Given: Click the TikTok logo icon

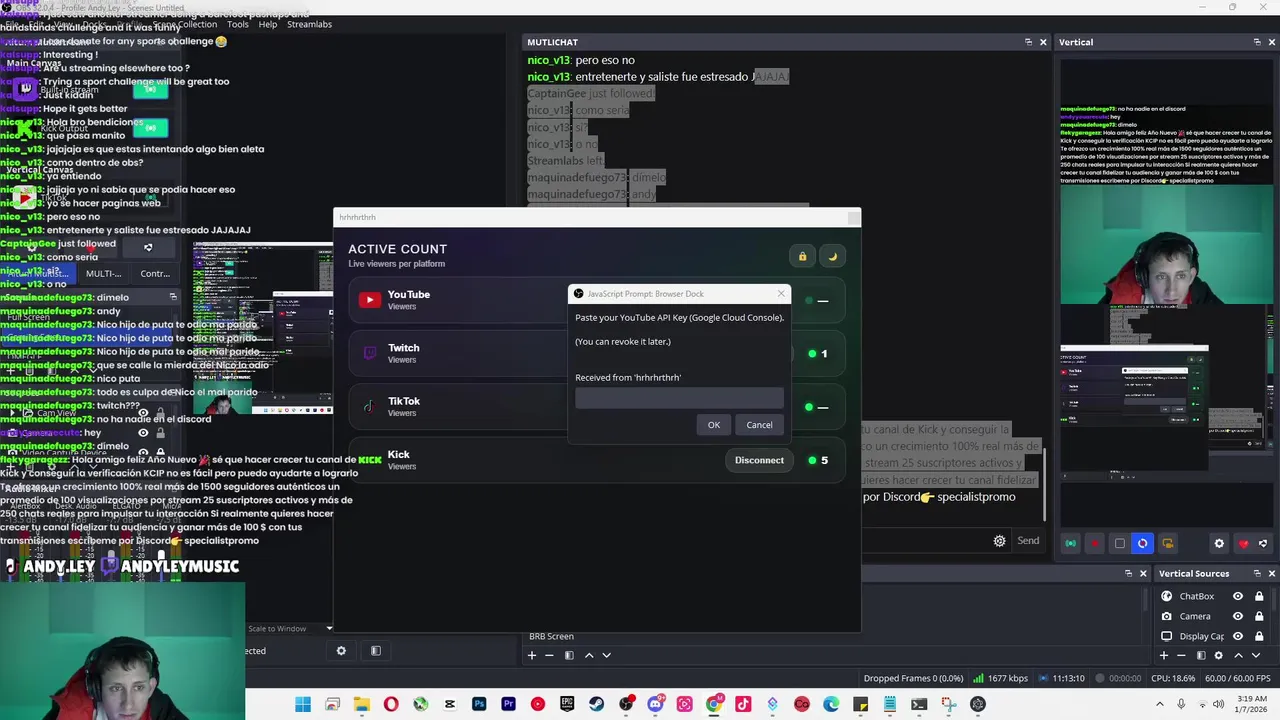Looking at the screenshot, I should click(x=370, y=407).
